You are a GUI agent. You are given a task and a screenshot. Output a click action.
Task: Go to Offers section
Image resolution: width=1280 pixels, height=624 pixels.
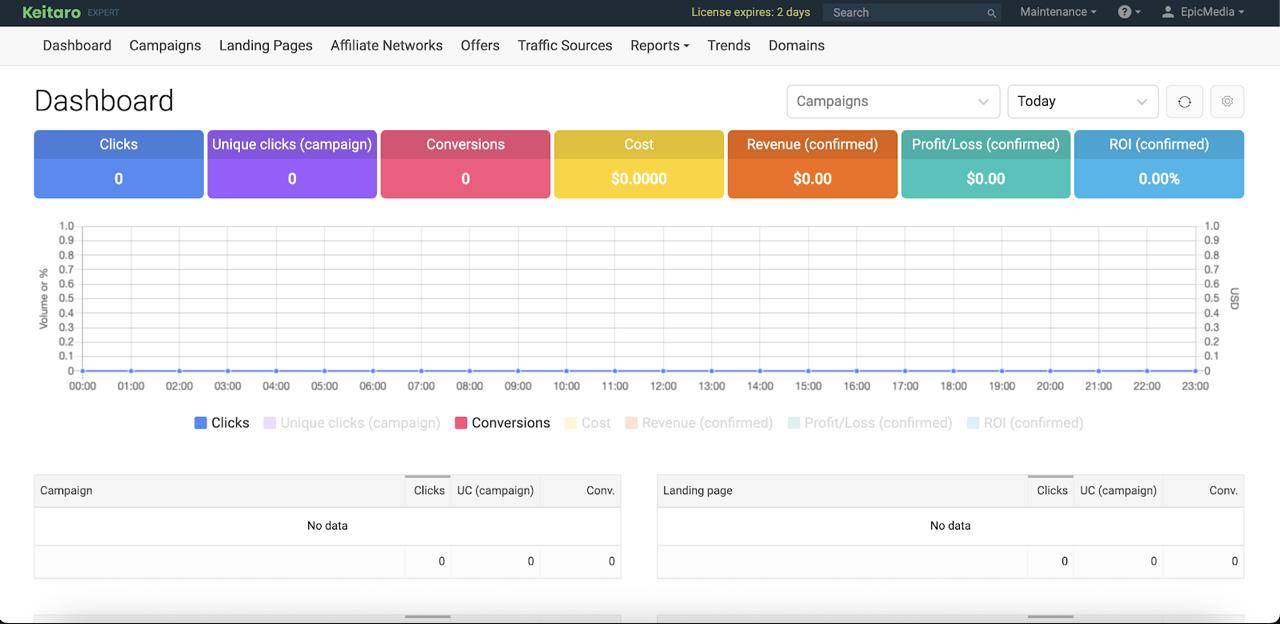click(480, 45)
